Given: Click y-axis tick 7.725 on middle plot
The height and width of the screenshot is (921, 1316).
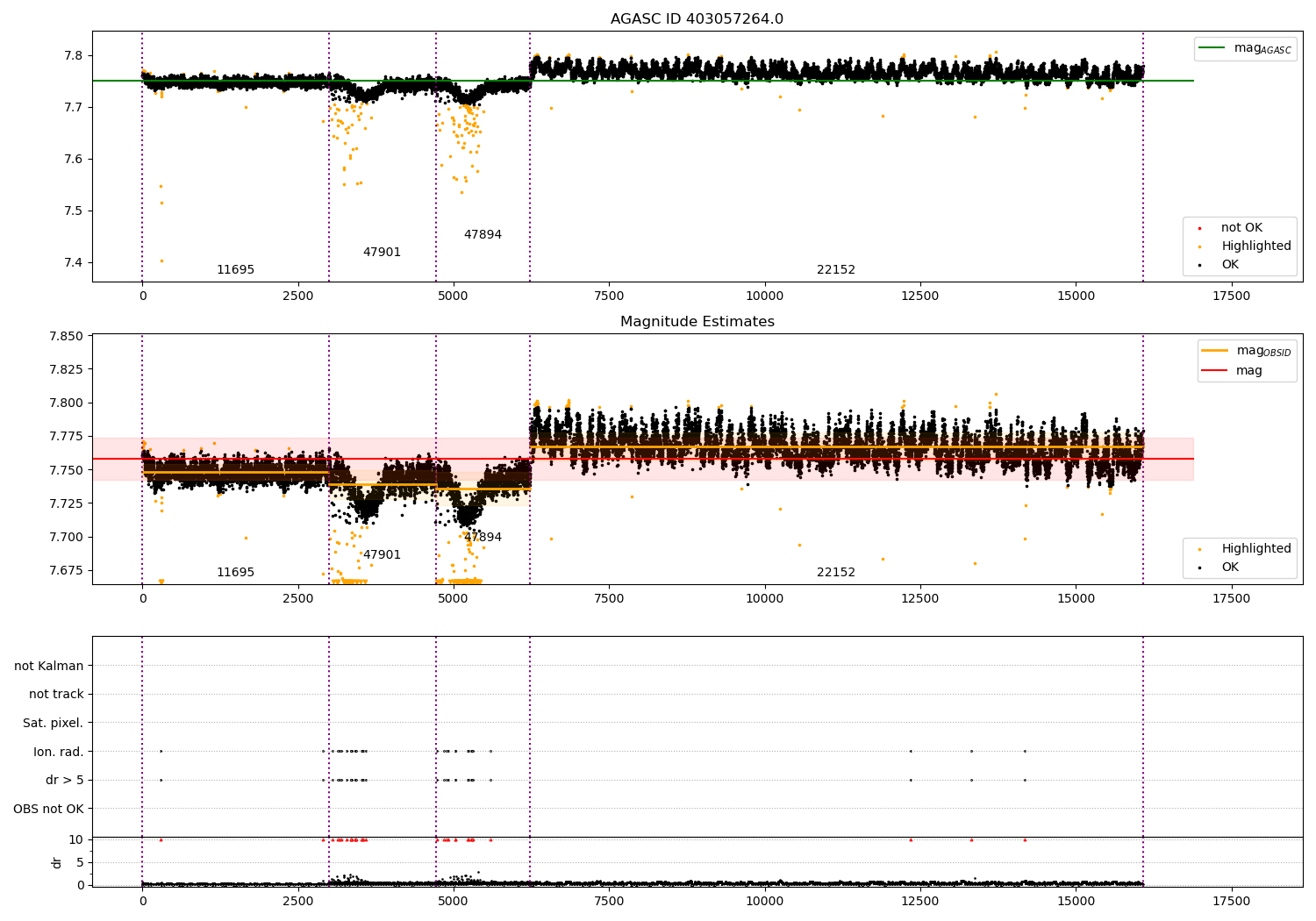Looking at the screenshot, I should (x=66, y=503).
